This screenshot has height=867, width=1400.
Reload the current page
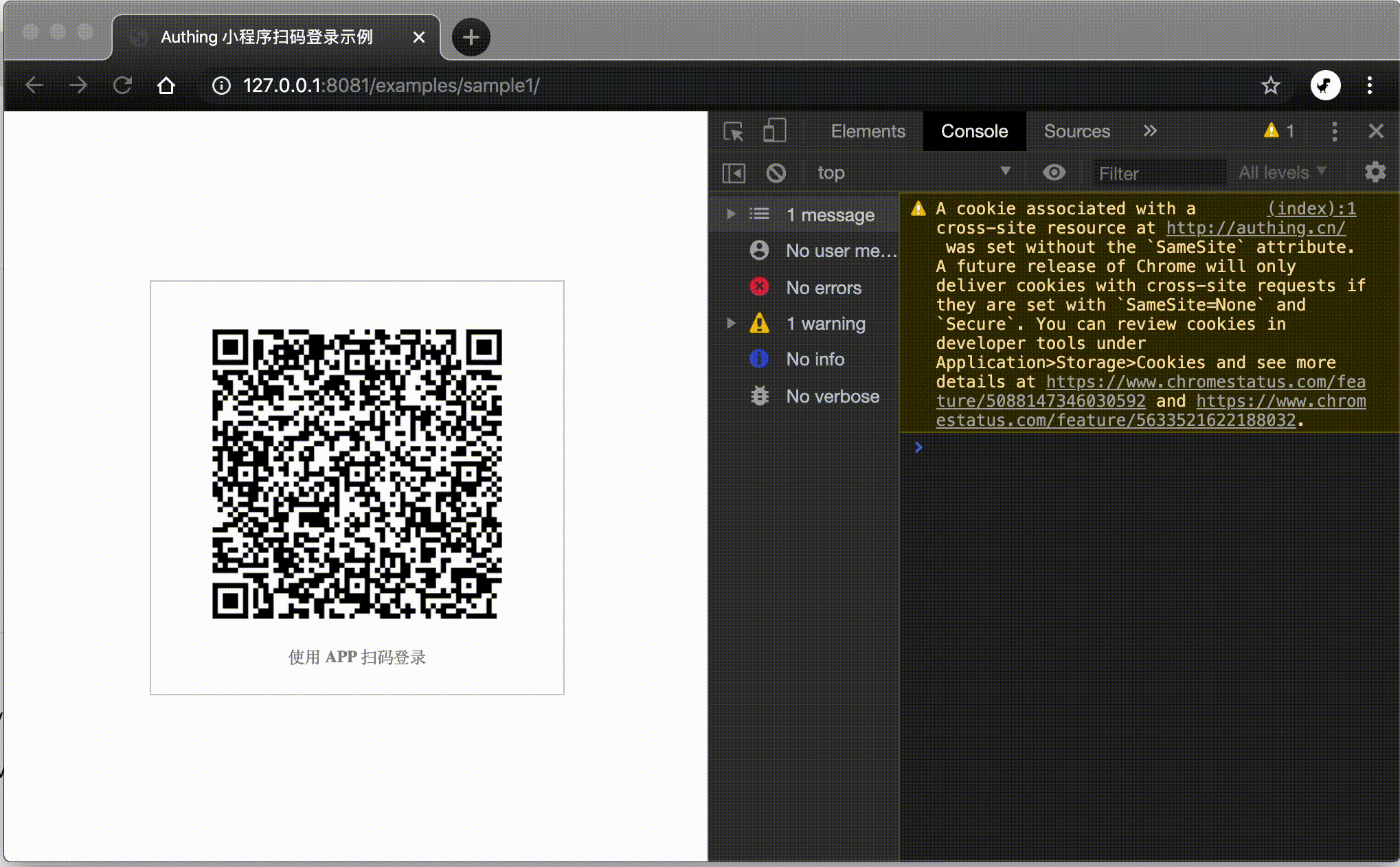[x=122, y=85]
